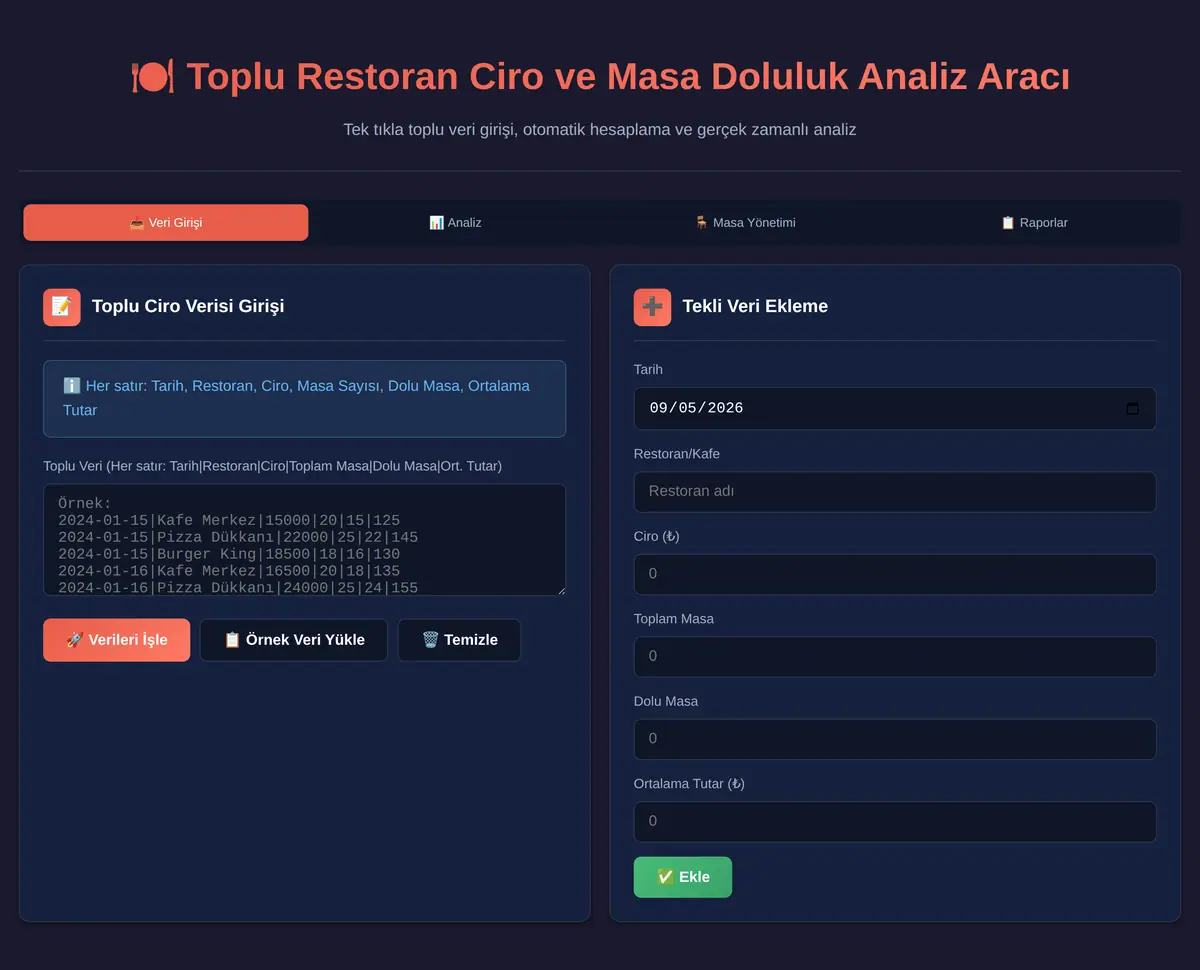The image size is (1200, 970).
Task: Click the 'Her satır: Tarih, Restoran, Ciro' hint text
Action: [x=297, y=398]
